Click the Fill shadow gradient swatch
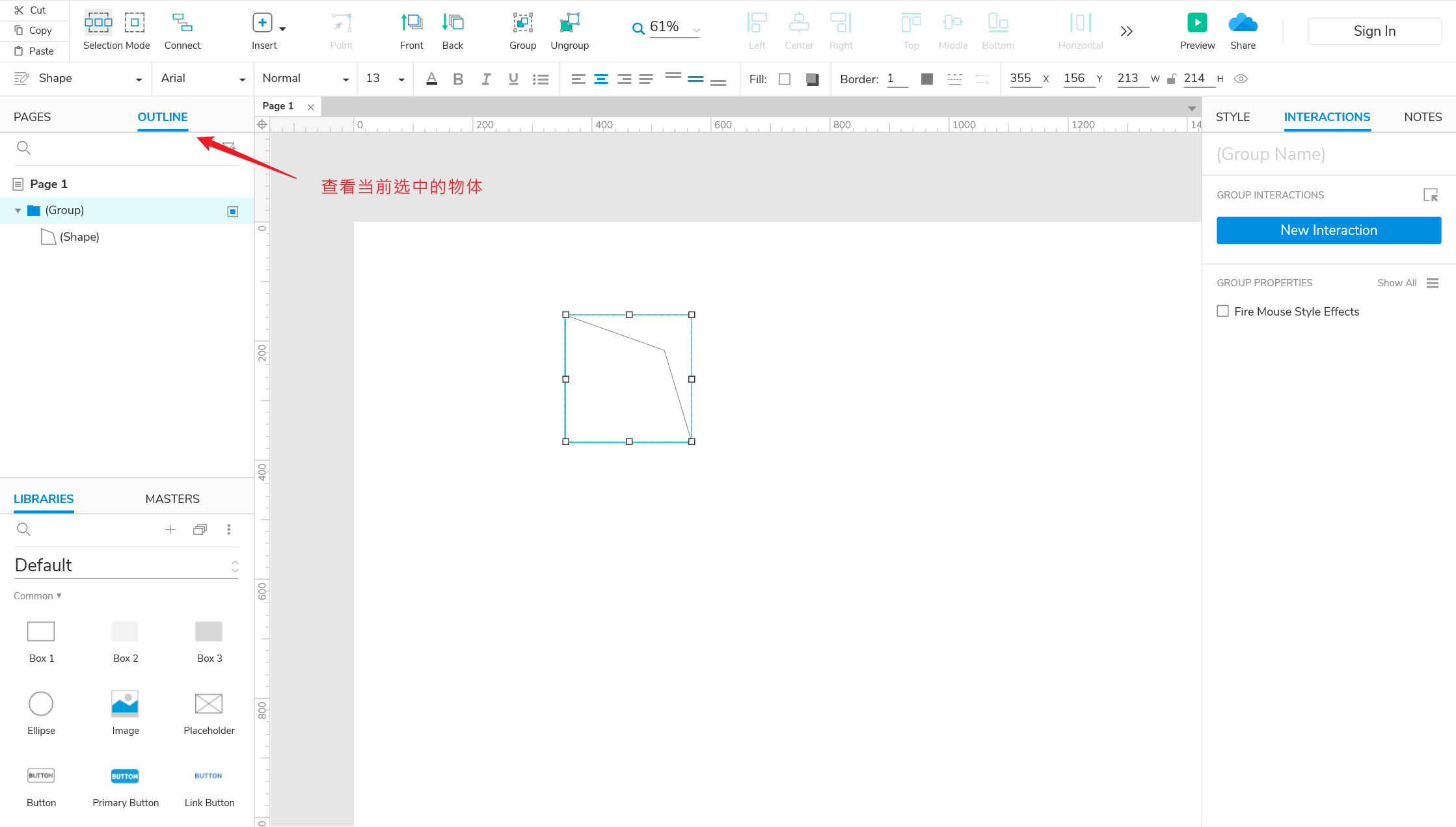This screenshot has width=1456, height=827. coord(812,79)
